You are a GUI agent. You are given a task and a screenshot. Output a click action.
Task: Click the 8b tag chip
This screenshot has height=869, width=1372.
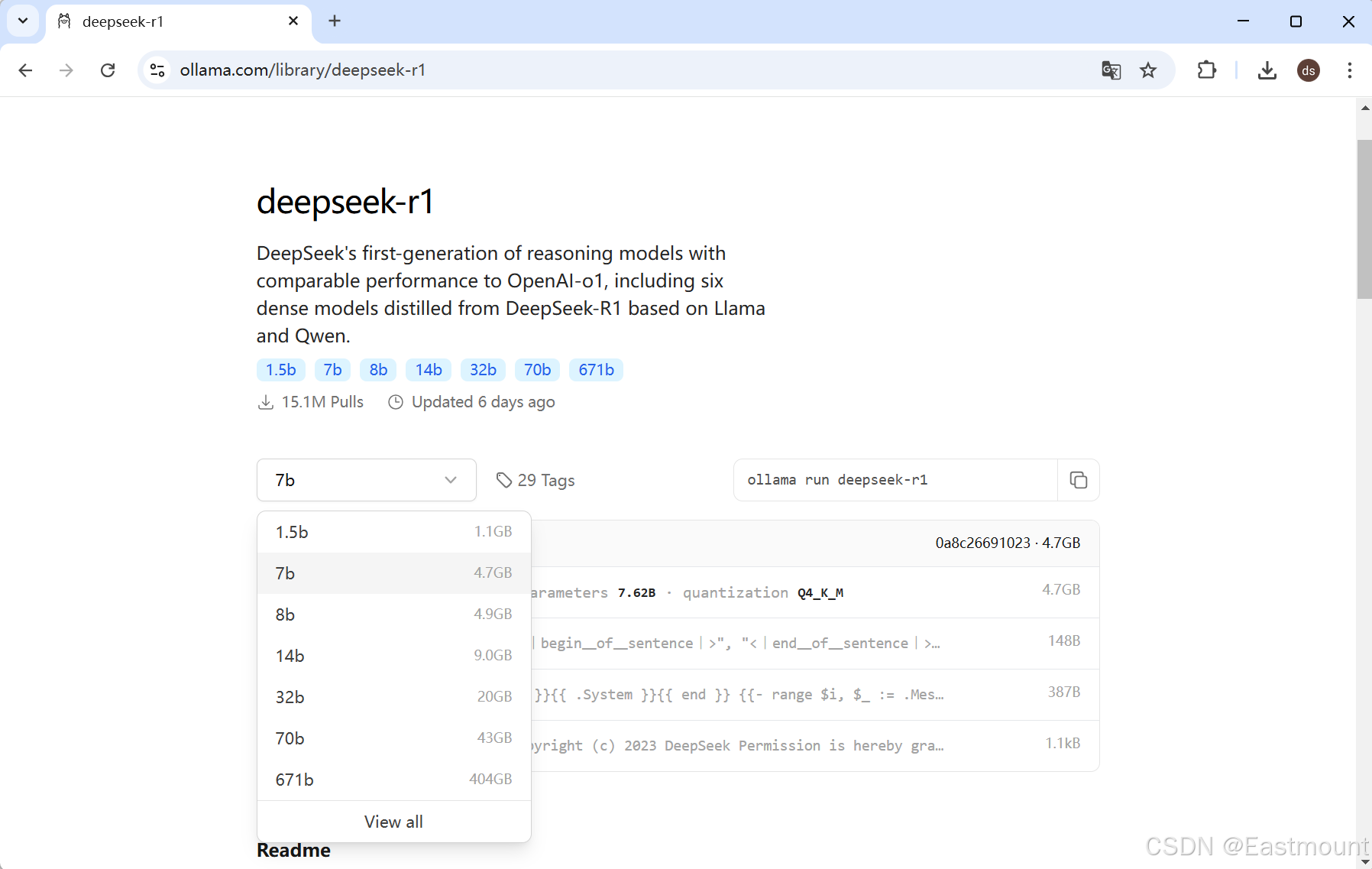click(378, 370)
